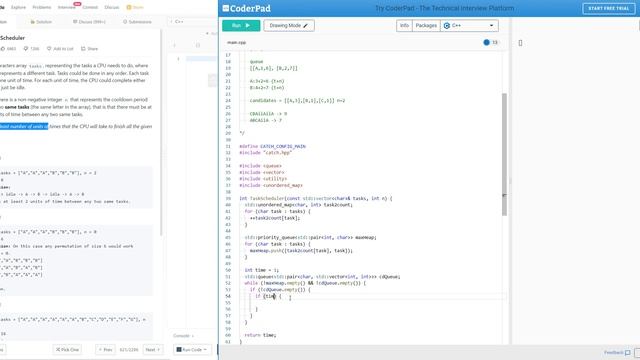Click the LeetCode description scrollbar
Screen dimensions: 640x360
pos(161,133)
